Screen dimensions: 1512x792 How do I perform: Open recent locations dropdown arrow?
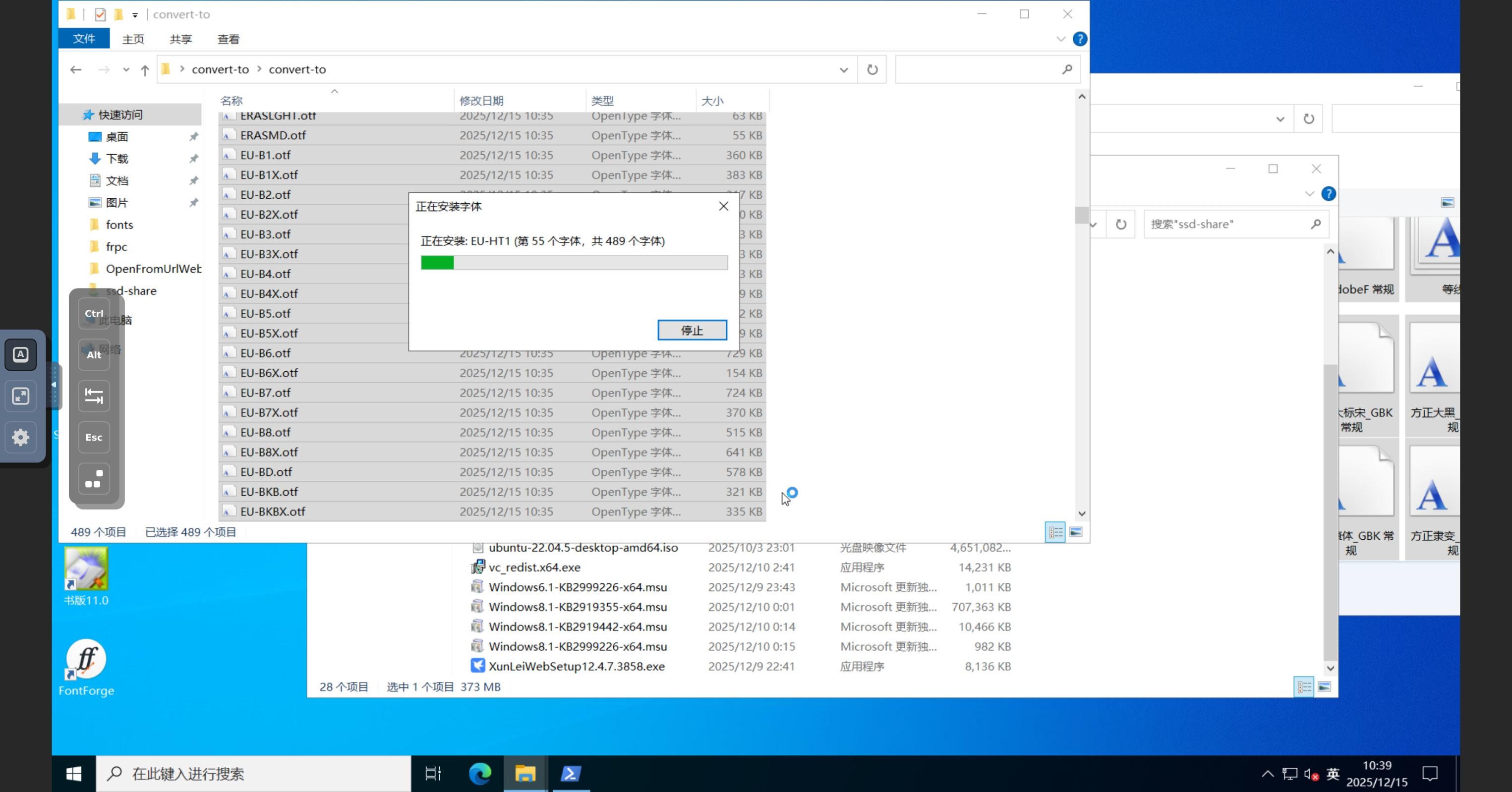point(125,70)
